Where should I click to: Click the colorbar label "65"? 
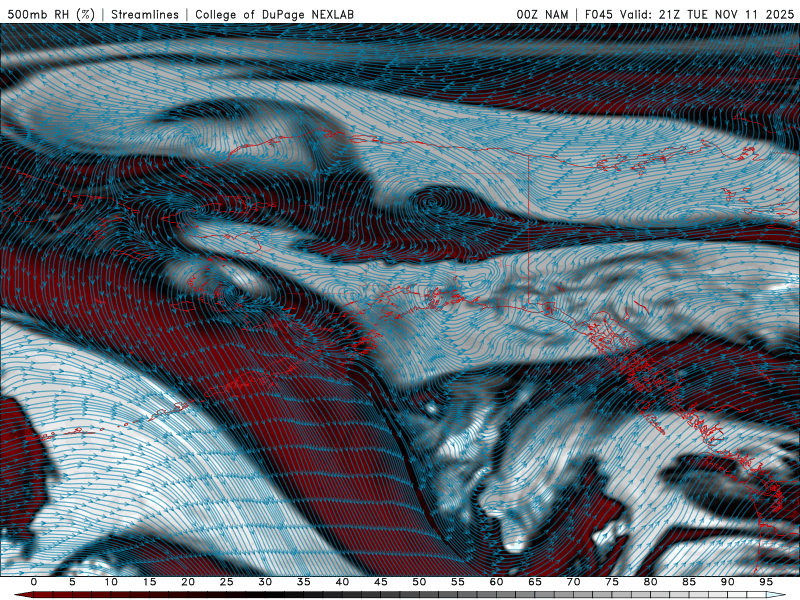coord(535,582)
